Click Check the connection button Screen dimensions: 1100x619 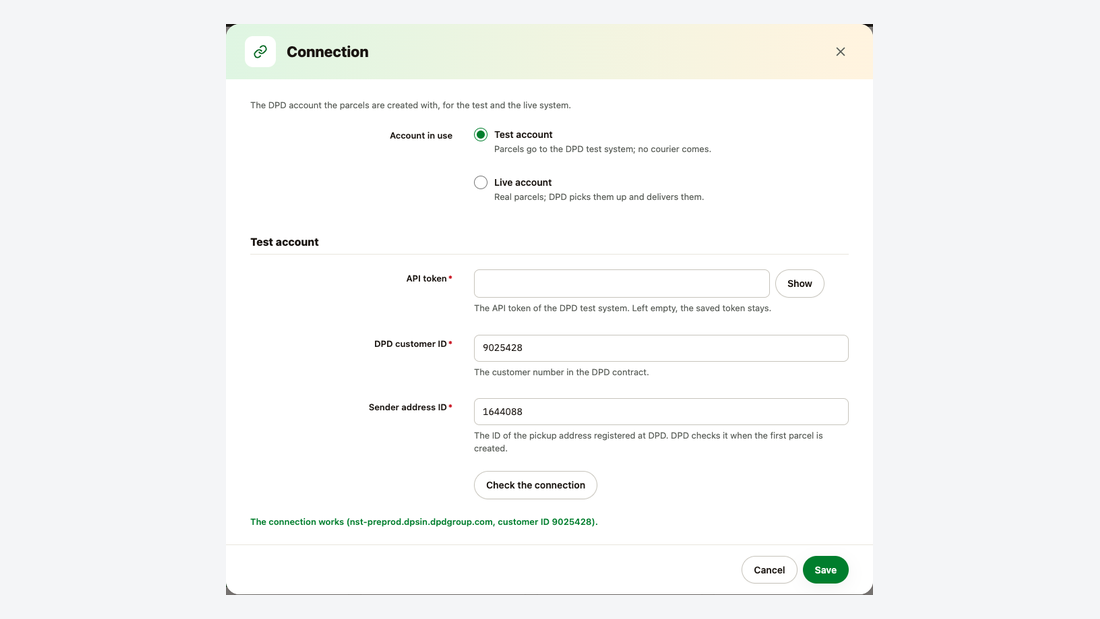535,485
